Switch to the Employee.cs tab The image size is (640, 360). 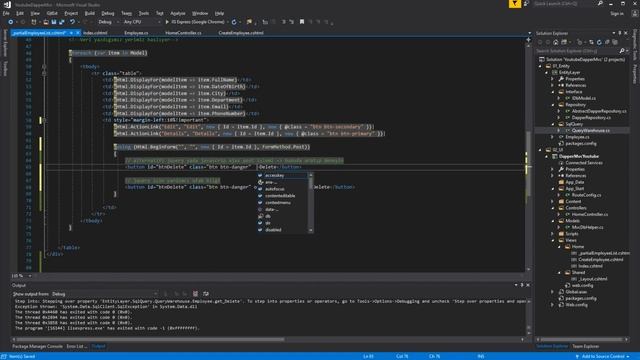[136, 33]
